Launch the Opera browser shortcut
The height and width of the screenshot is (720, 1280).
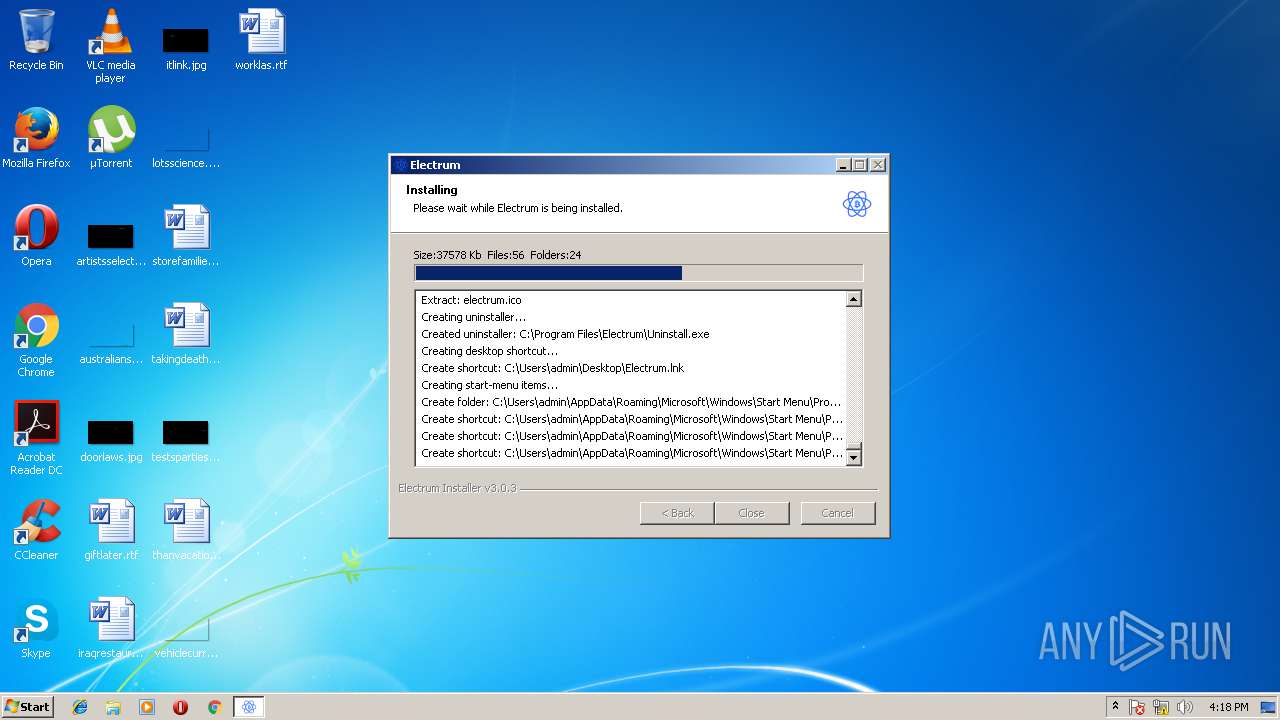click(x=36, y=236)
